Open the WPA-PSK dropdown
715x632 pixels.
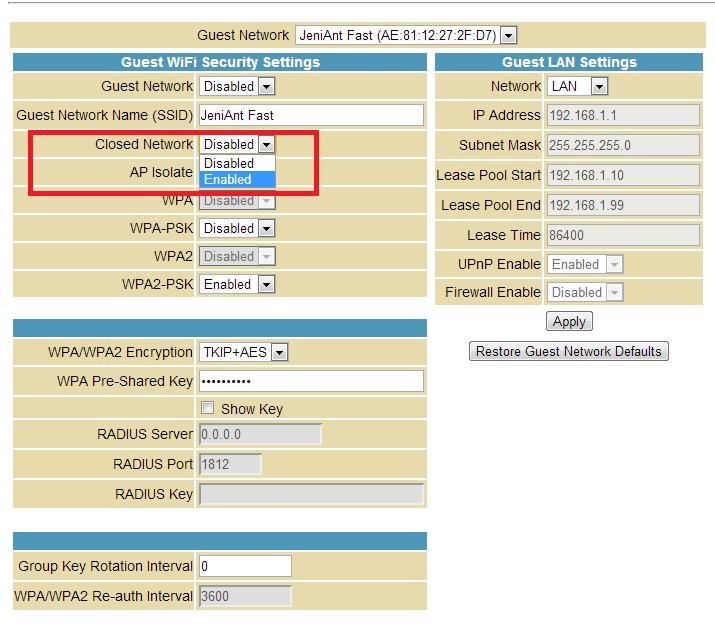[237, 228]
